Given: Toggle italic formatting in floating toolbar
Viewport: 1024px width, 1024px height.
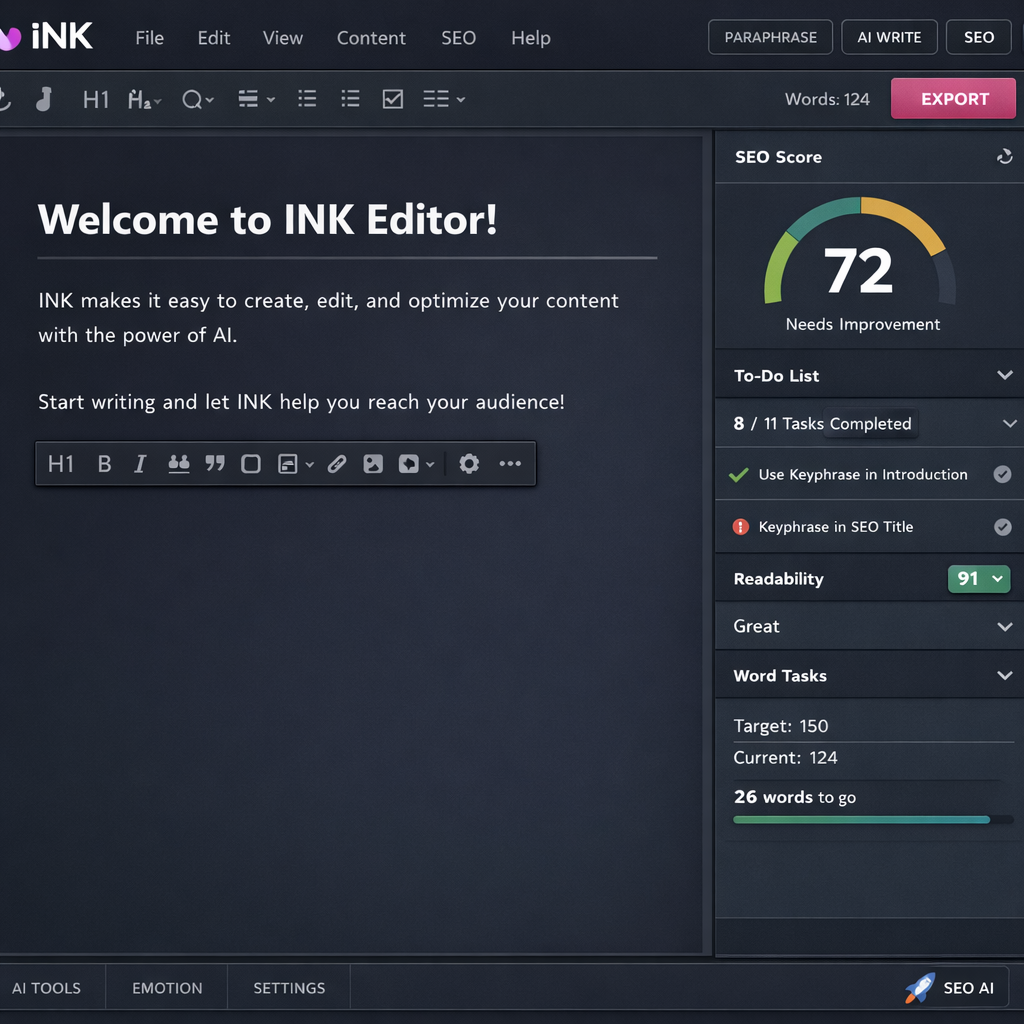Looking at the screenshot, I should click(140, 463).
